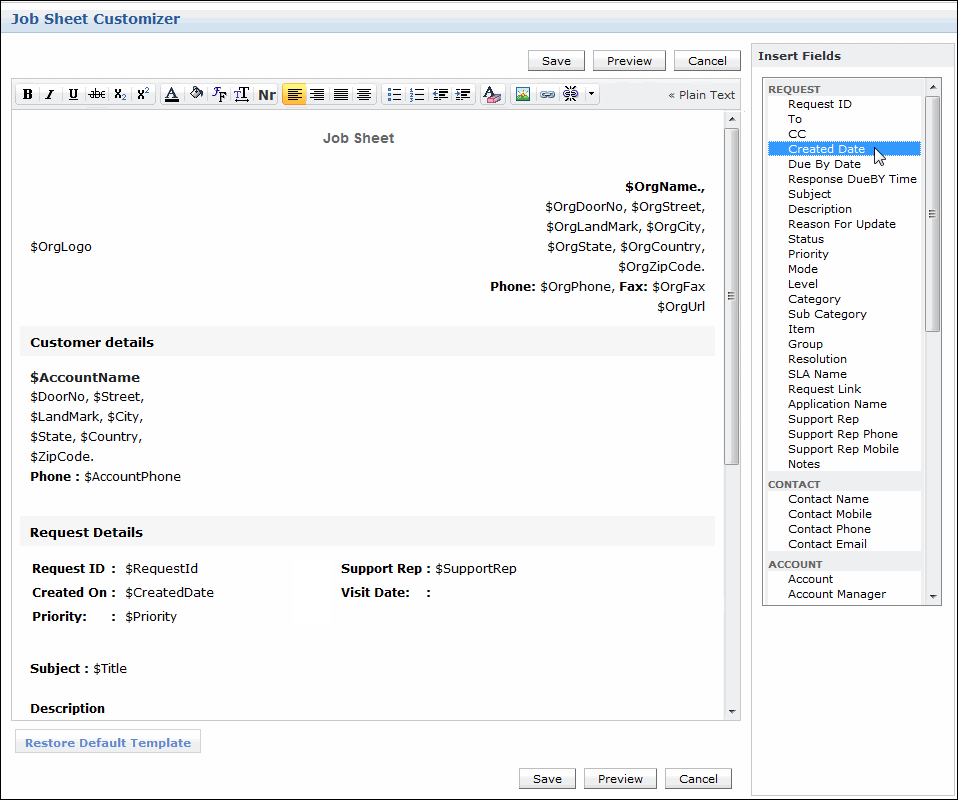Image resolution: width=958 pixels, height=800 pixels.
Task: Justify the text alignment
Action: [x=341, y=94]
